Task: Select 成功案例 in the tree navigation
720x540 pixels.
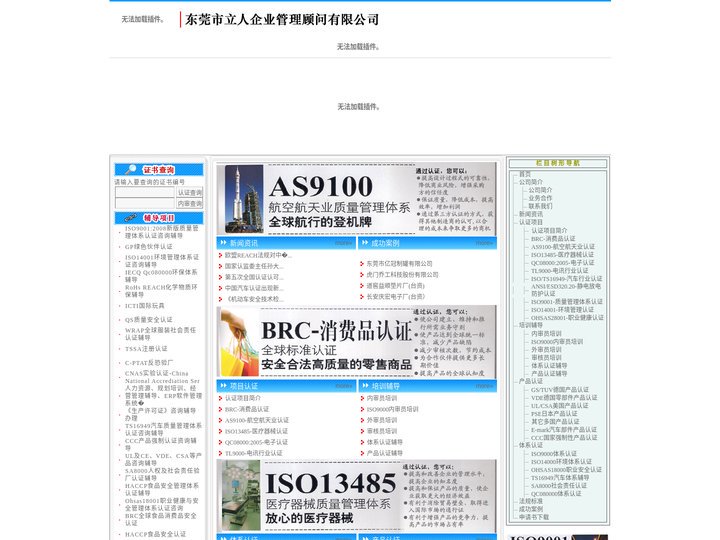Action: click(531, 509)
